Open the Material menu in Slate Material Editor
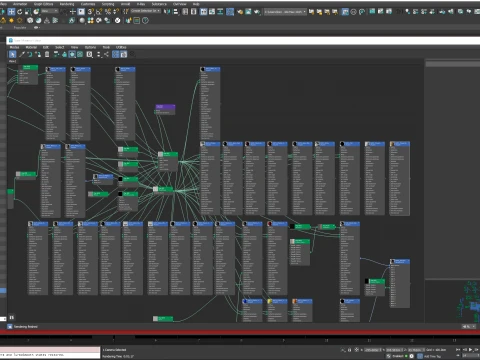The image size is (480, 360). coord(31,47)
